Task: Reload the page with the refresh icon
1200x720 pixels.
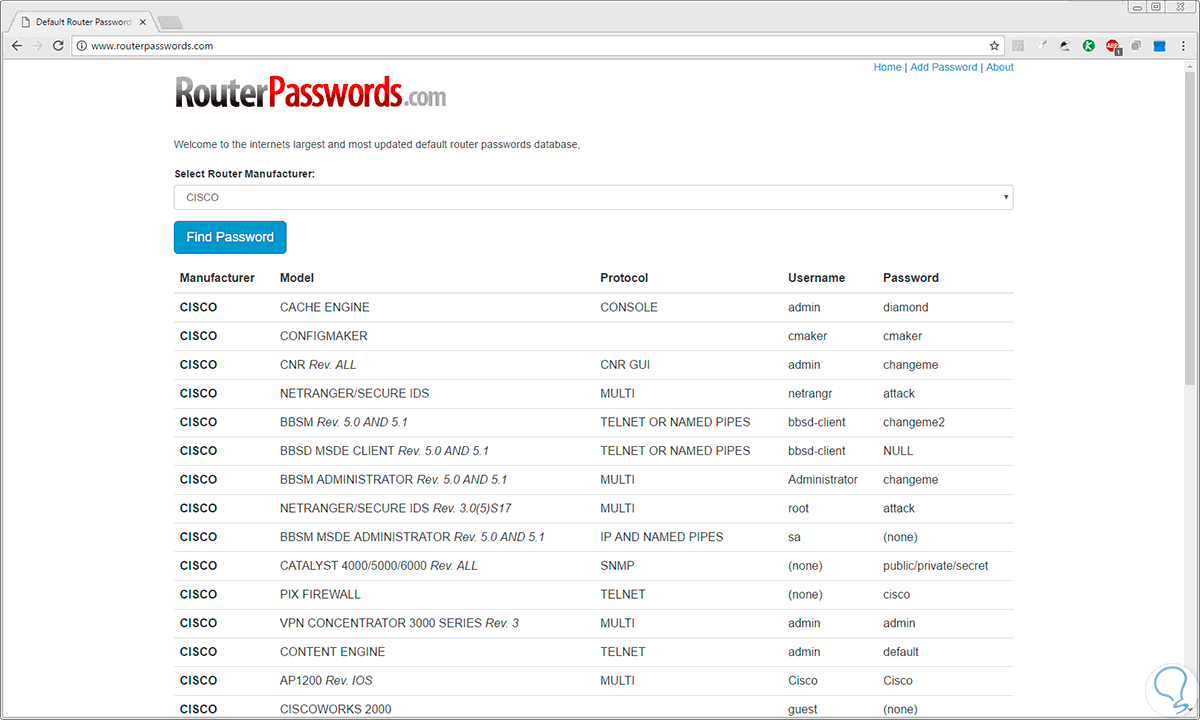Action: (58, 46)
